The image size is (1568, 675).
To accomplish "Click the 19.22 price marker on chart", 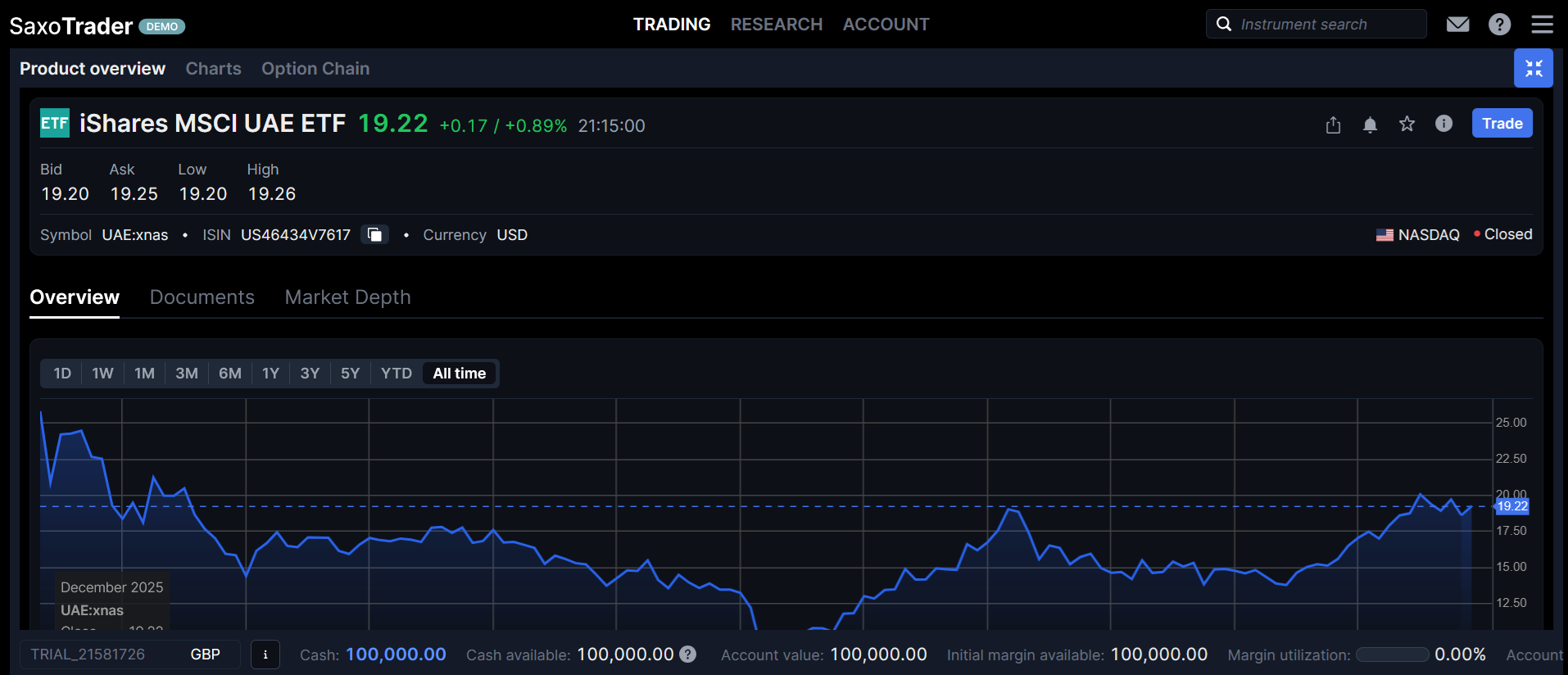I will coord(1512,506).
